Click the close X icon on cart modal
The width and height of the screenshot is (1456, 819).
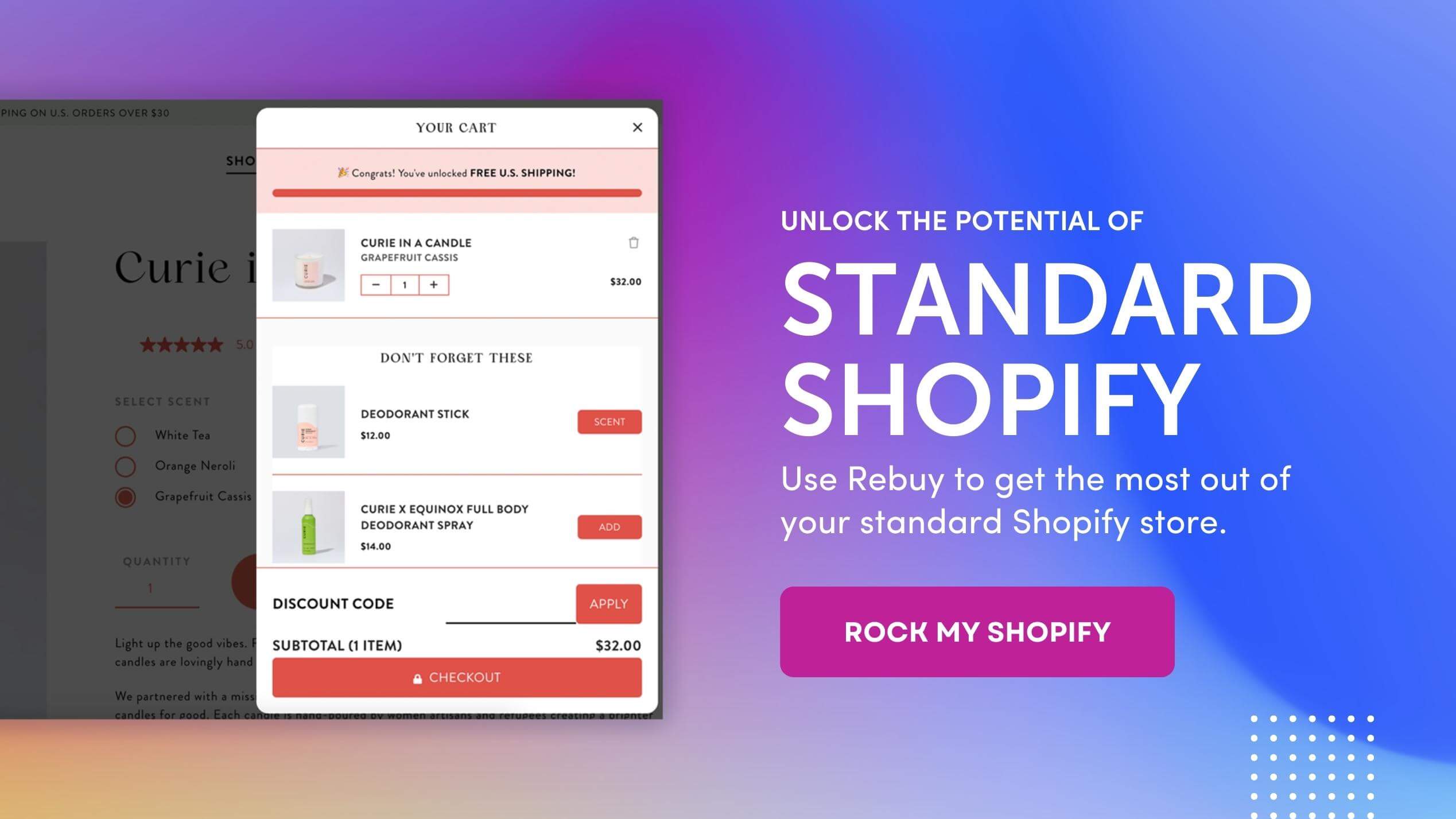click(x=638, y=127)
